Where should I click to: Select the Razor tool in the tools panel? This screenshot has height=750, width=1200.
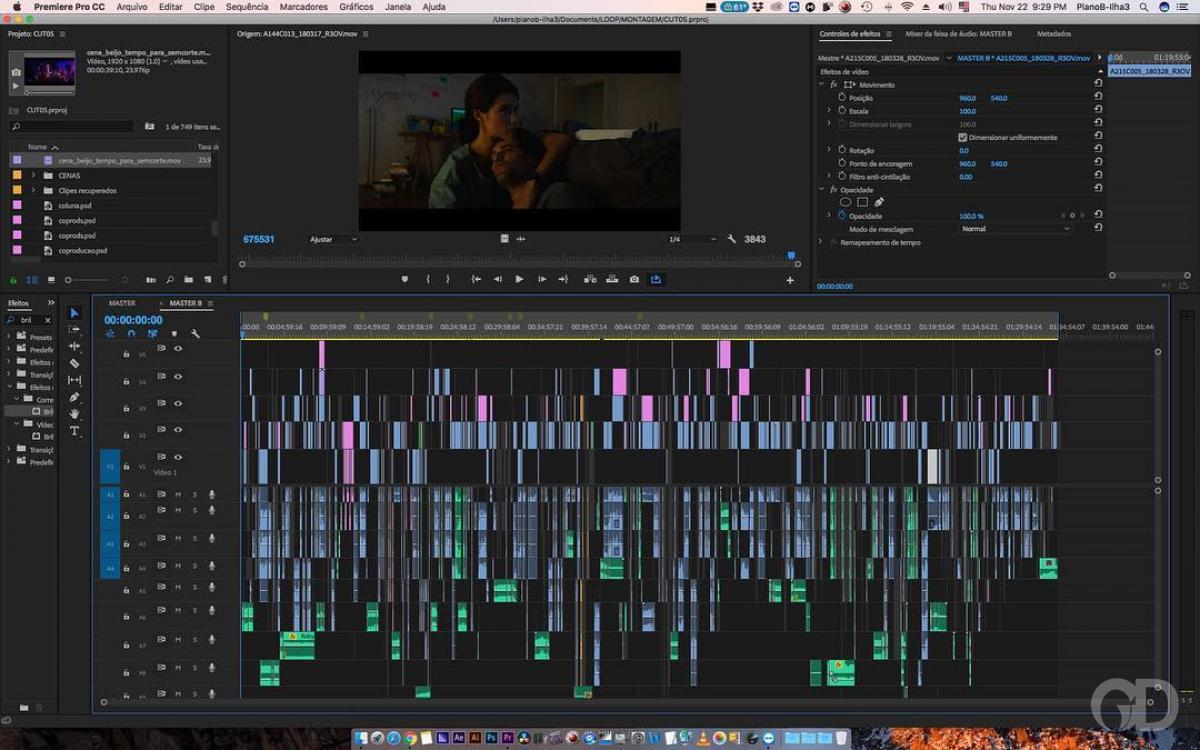74,363
